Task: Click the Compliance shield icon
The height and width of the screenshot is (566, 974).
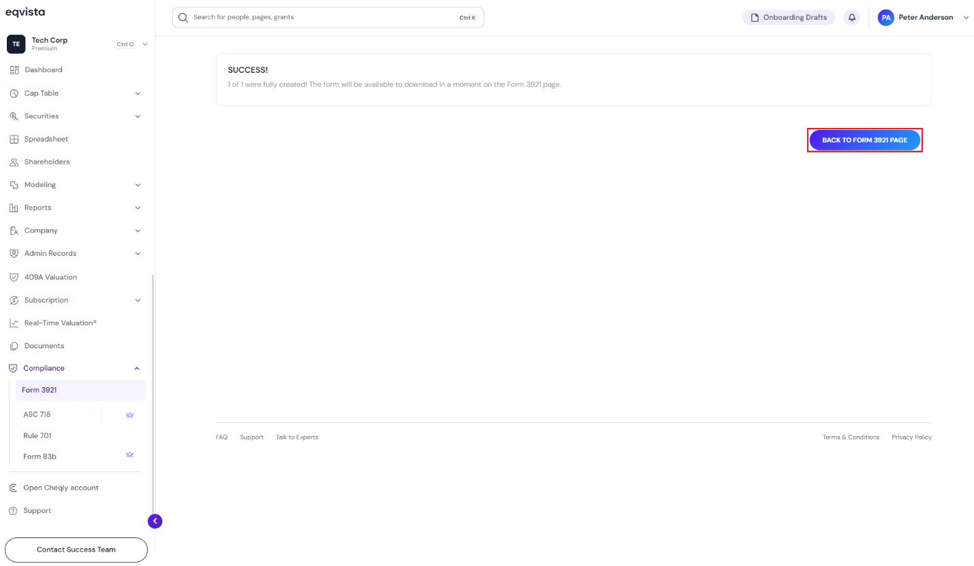Action: point(13,368)
